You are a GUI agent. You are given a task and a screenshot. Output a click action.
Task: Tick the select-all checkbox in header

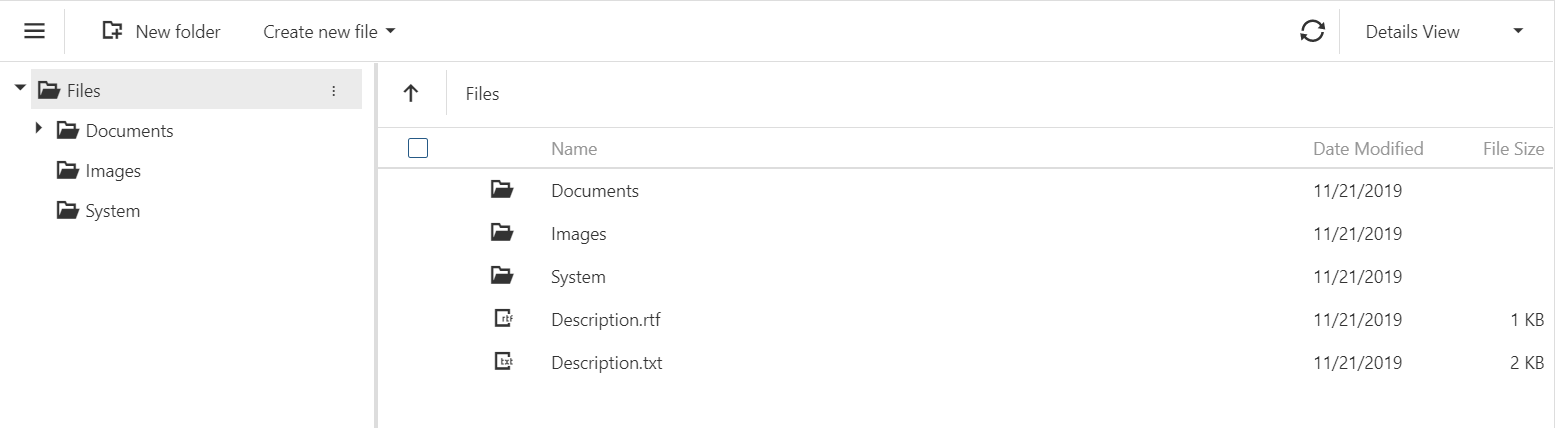[x=418, y=148]
